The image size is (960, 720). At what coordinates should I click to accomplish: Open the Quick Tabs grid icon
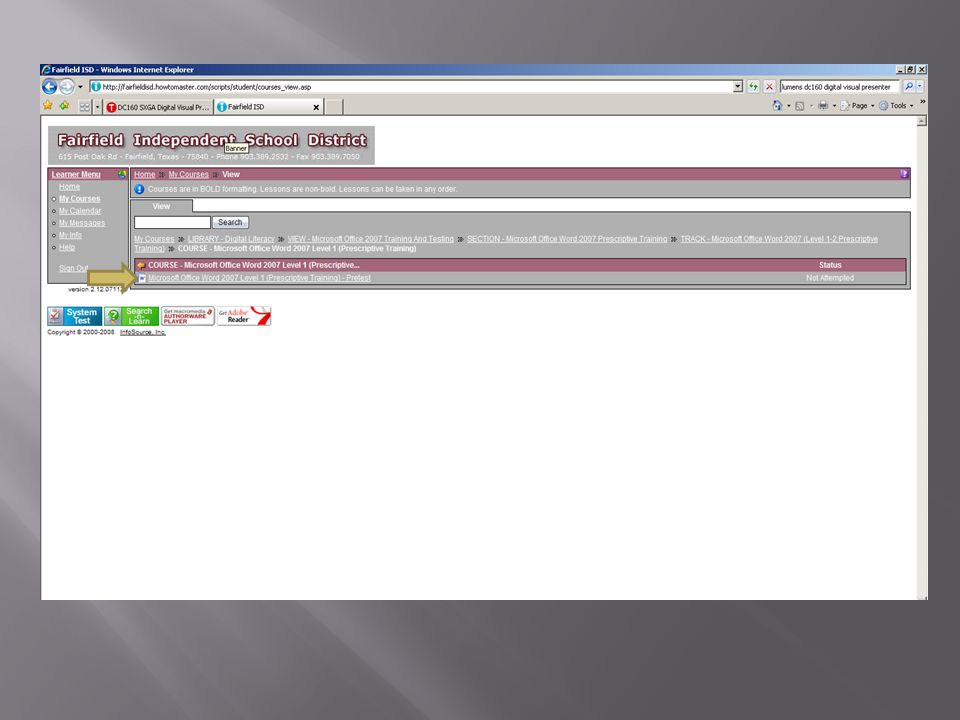point(84,107)
